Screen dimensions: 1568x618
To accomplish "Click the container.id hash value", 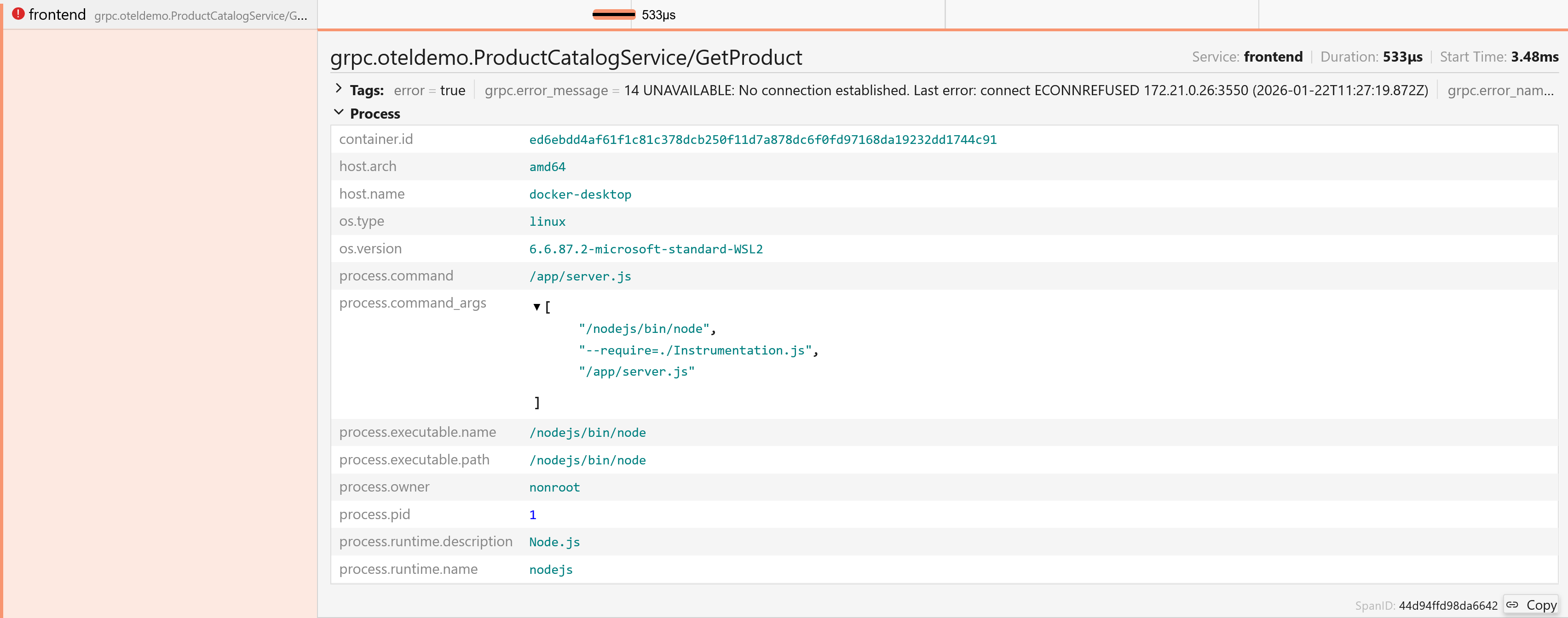I will (762, 139).
